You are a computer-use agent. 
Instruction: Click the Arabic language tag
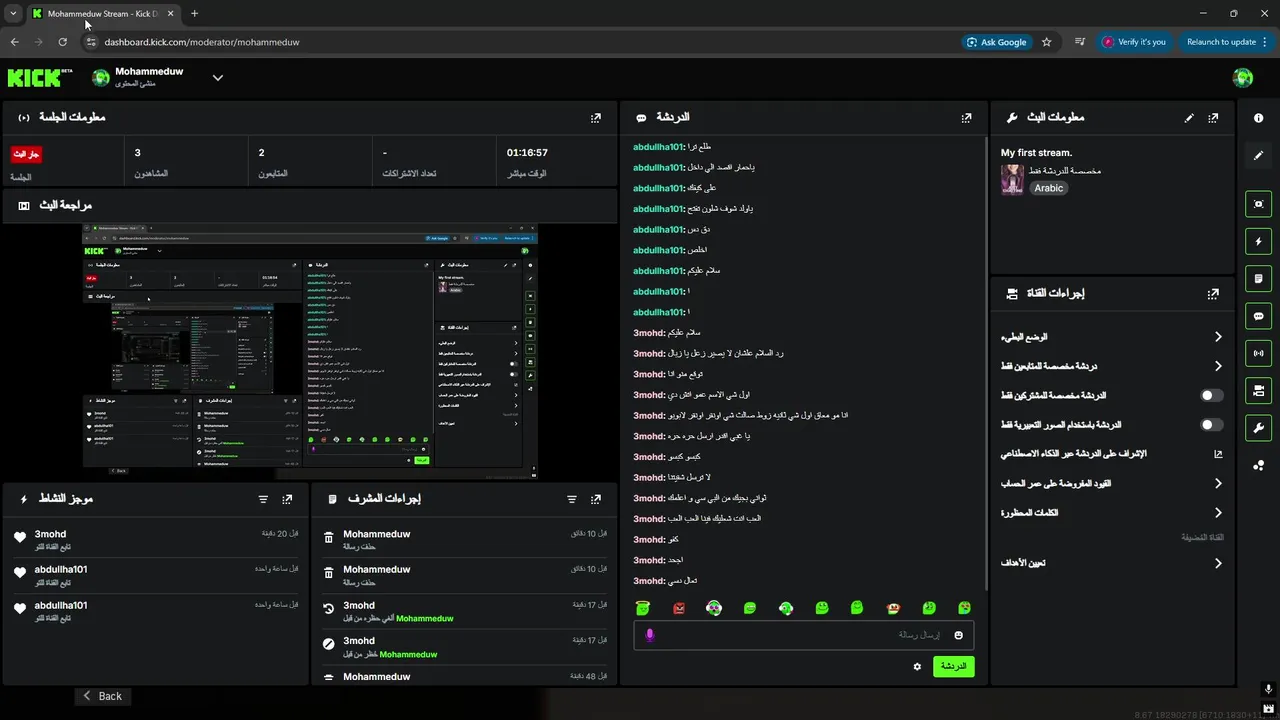pos(1049,188)
